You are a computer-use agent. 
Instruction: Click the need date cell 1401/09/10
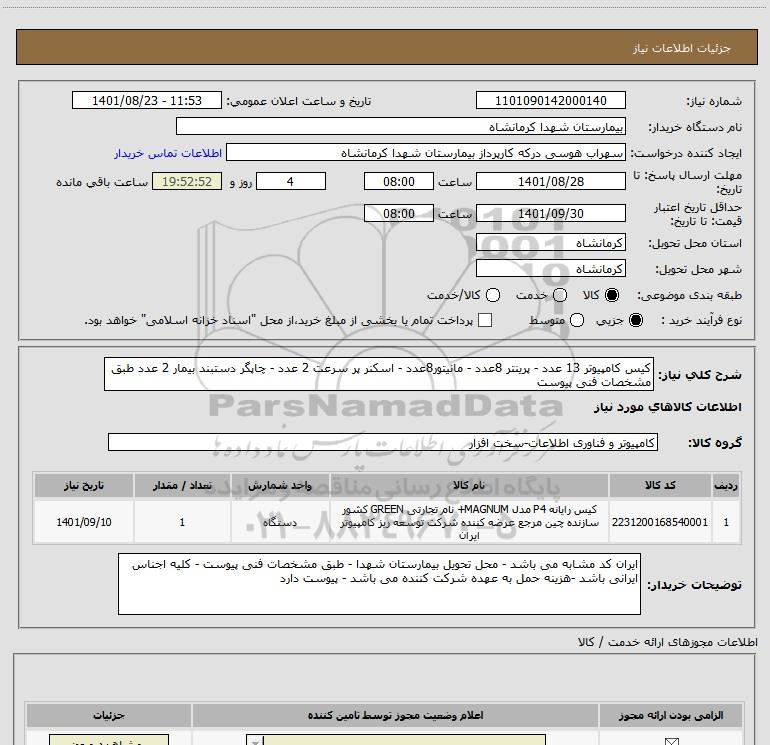click(x=84, y=522)
